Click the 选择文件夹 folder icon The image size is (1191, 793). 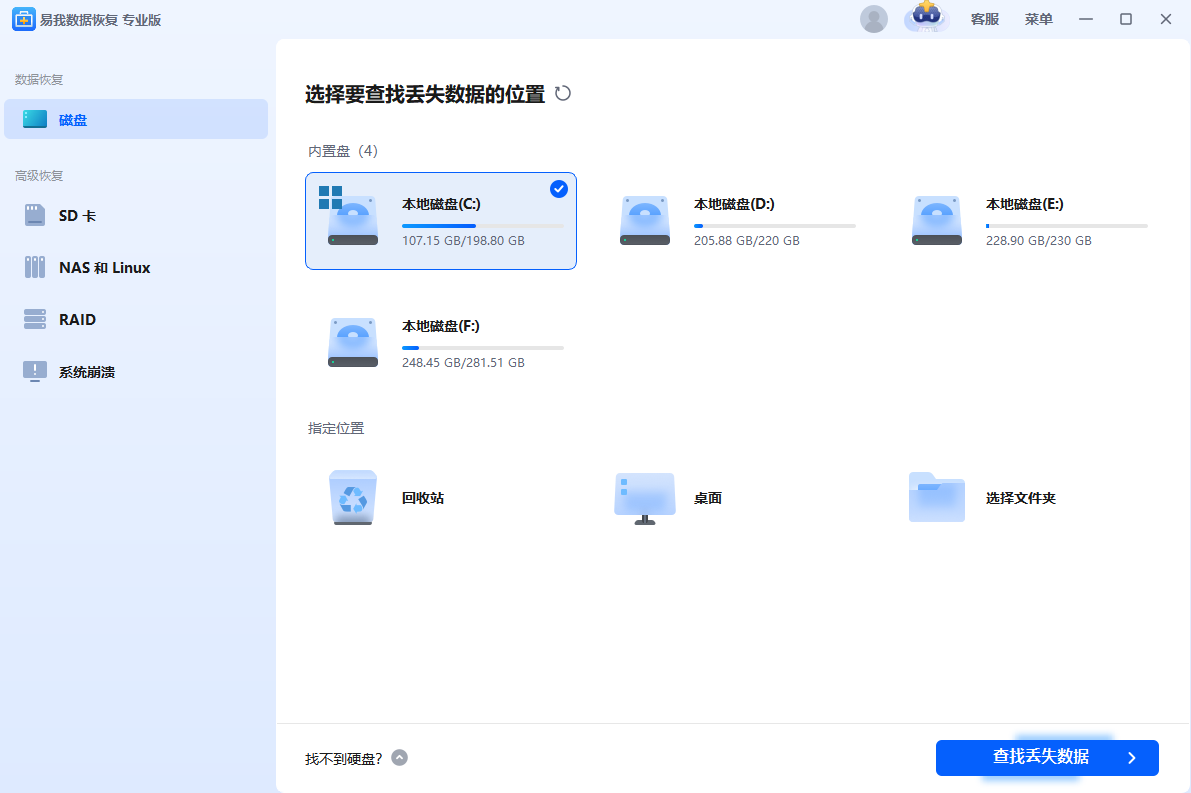click(937, 497)
